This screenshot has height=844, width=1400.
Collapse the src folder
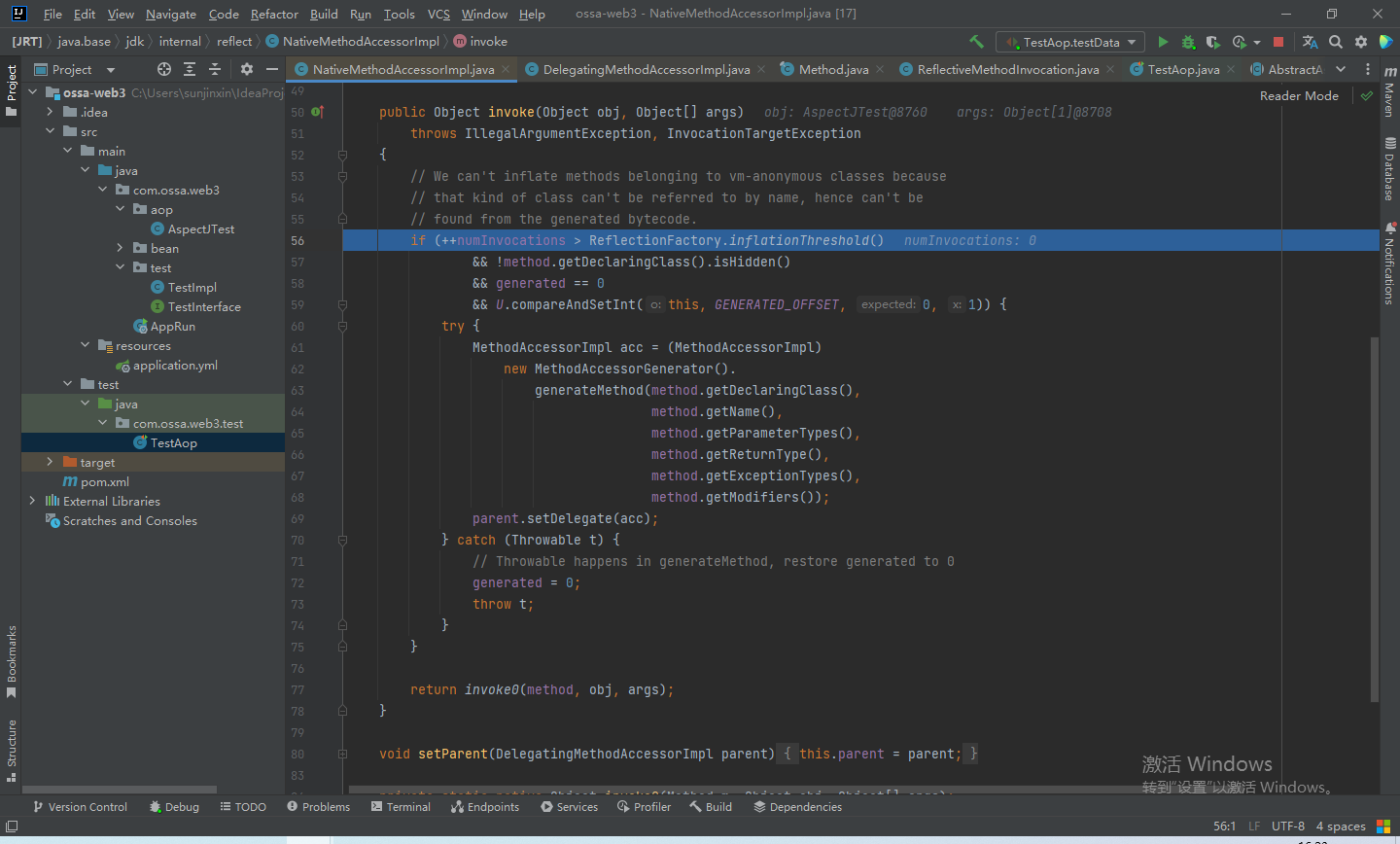point(50,131)
